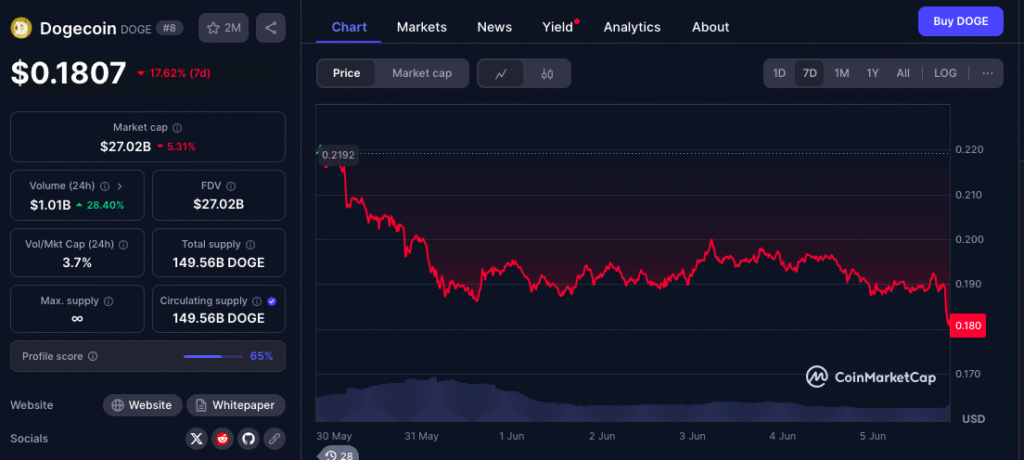Click the verified circulating supply badge
Image resolution: width=1024 pixels, height=460 pixels.
point(272,301)
